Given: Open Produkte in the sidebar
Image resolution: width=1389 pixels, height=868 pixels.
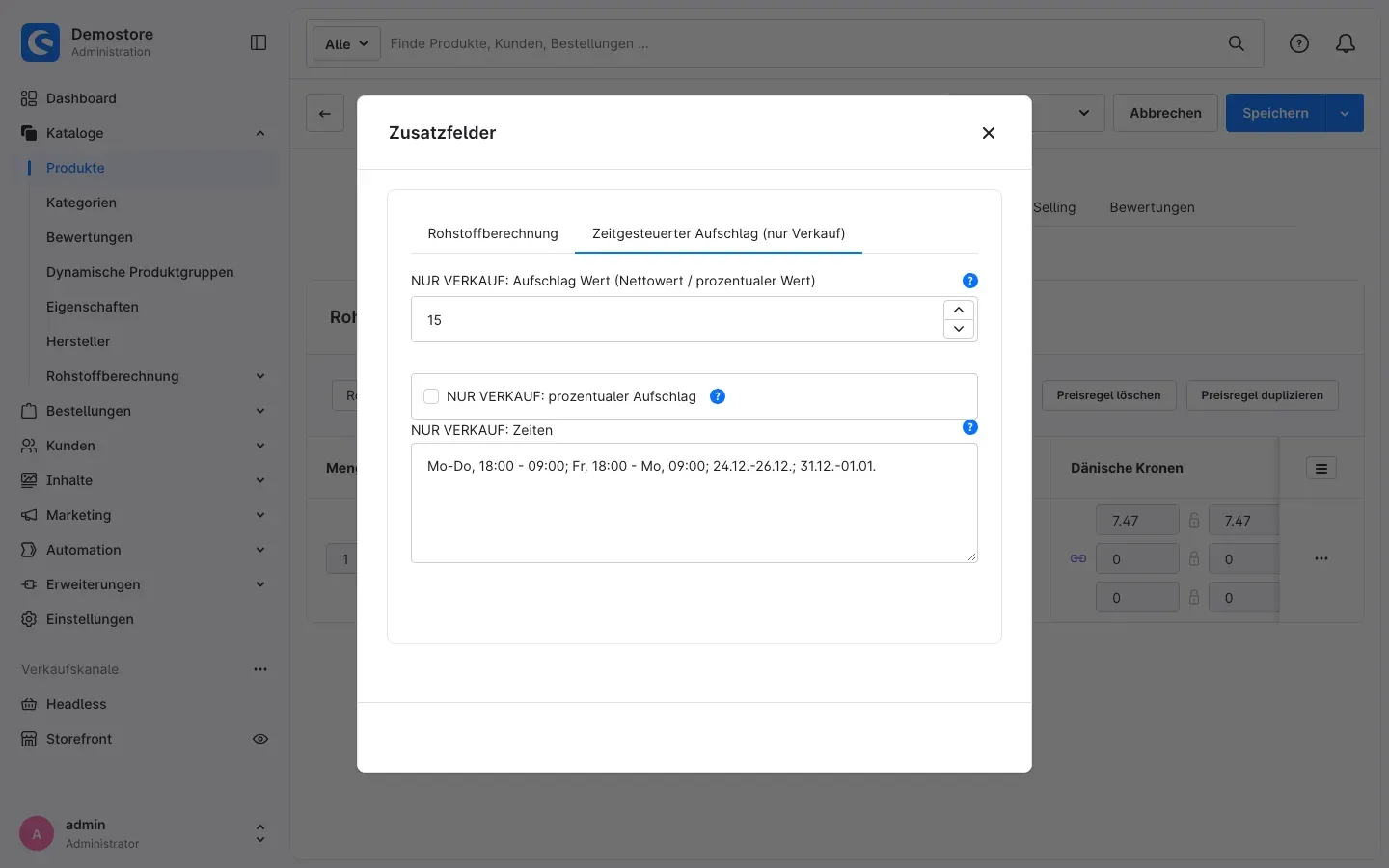Looking at the screenshot, I should click(75, 168).
